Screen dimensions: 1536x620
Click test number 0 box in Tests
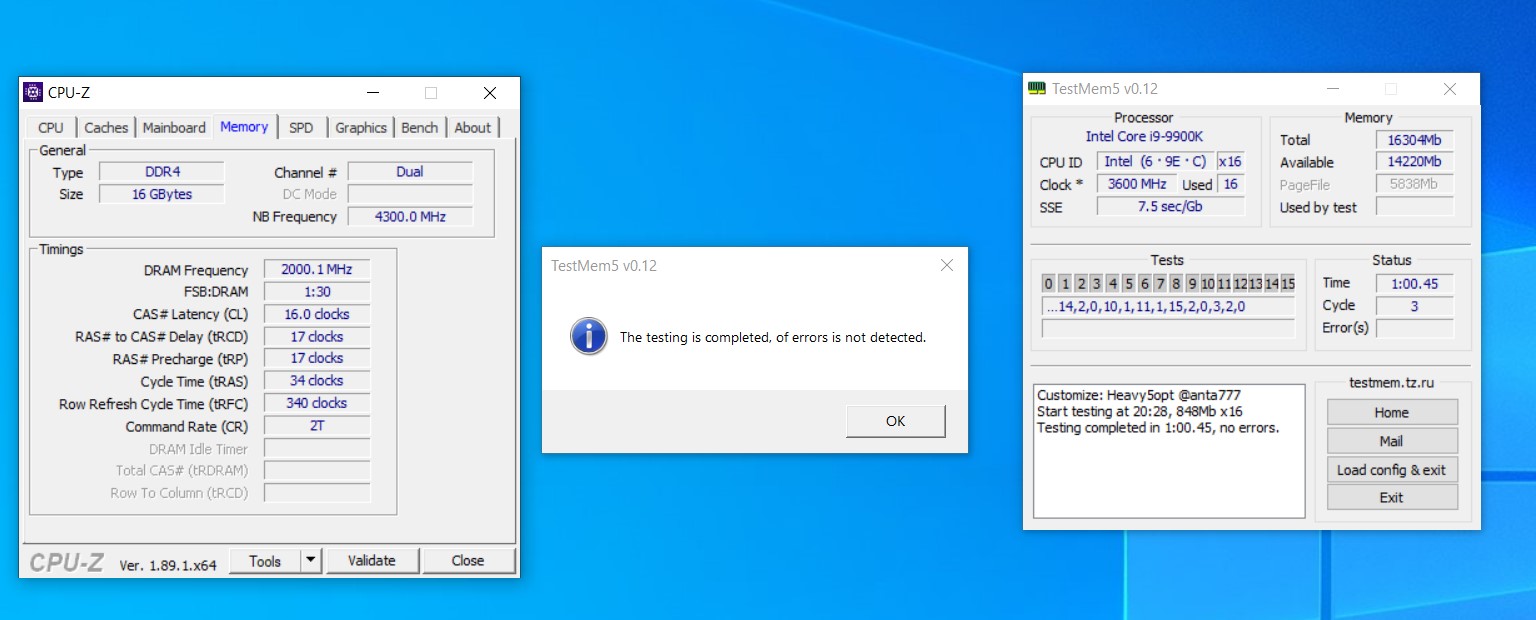click(x=1048, y=283)
